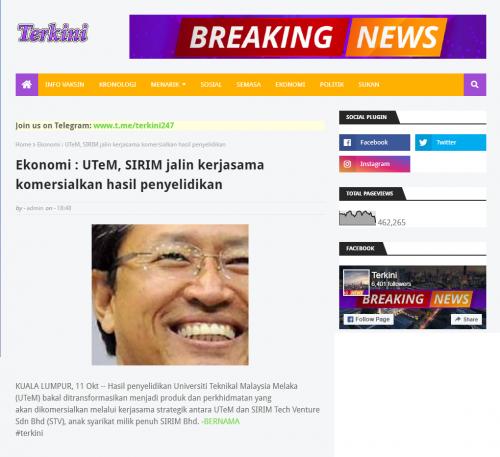The height and width of the screenshot is (457, 500).
Task: Click the Follow Page button
Action: click(x=369, y=319)
